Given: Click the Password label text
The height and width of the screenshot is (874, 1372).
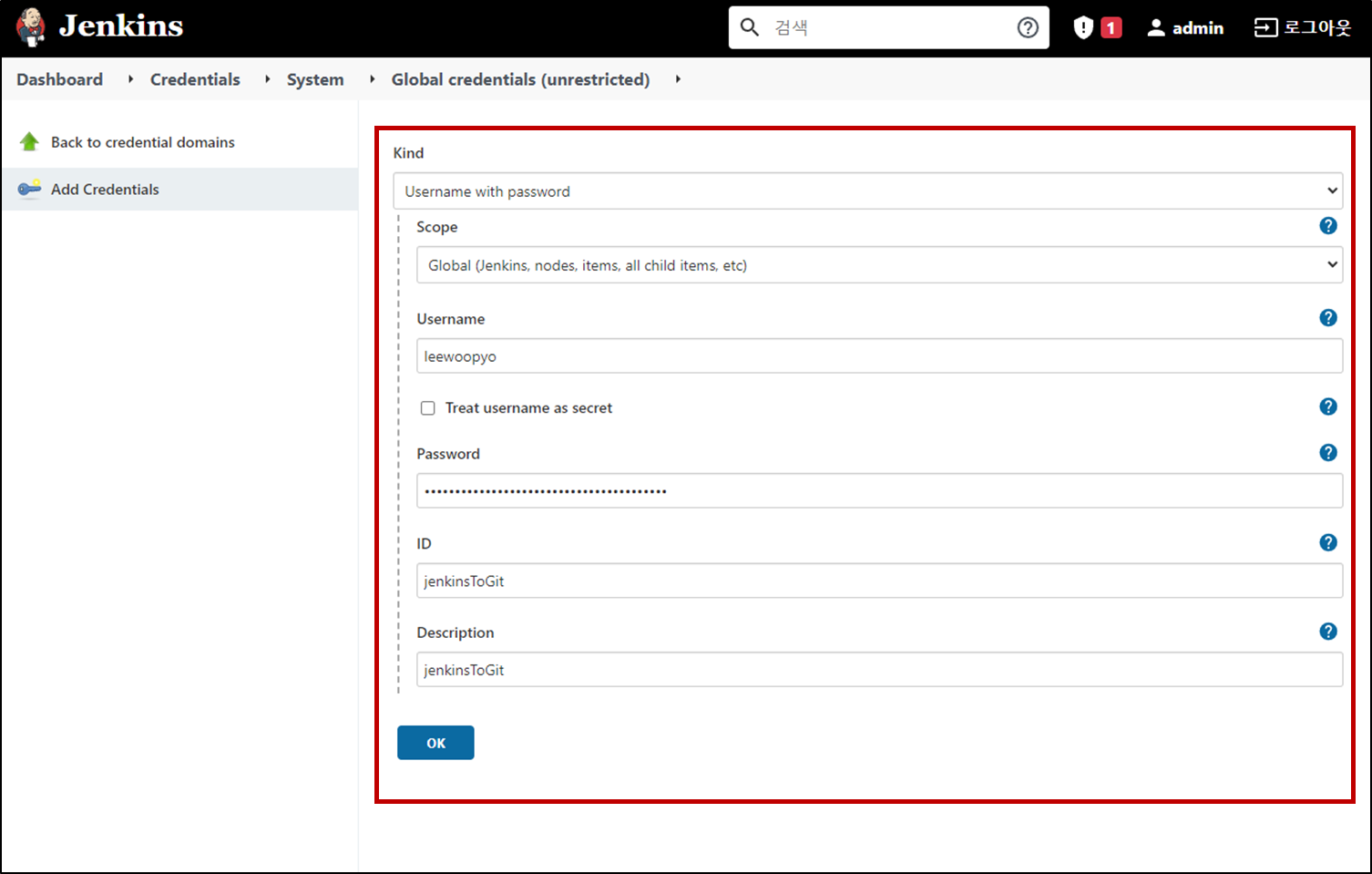Looking at the screenshot, I should pos(448,454).
